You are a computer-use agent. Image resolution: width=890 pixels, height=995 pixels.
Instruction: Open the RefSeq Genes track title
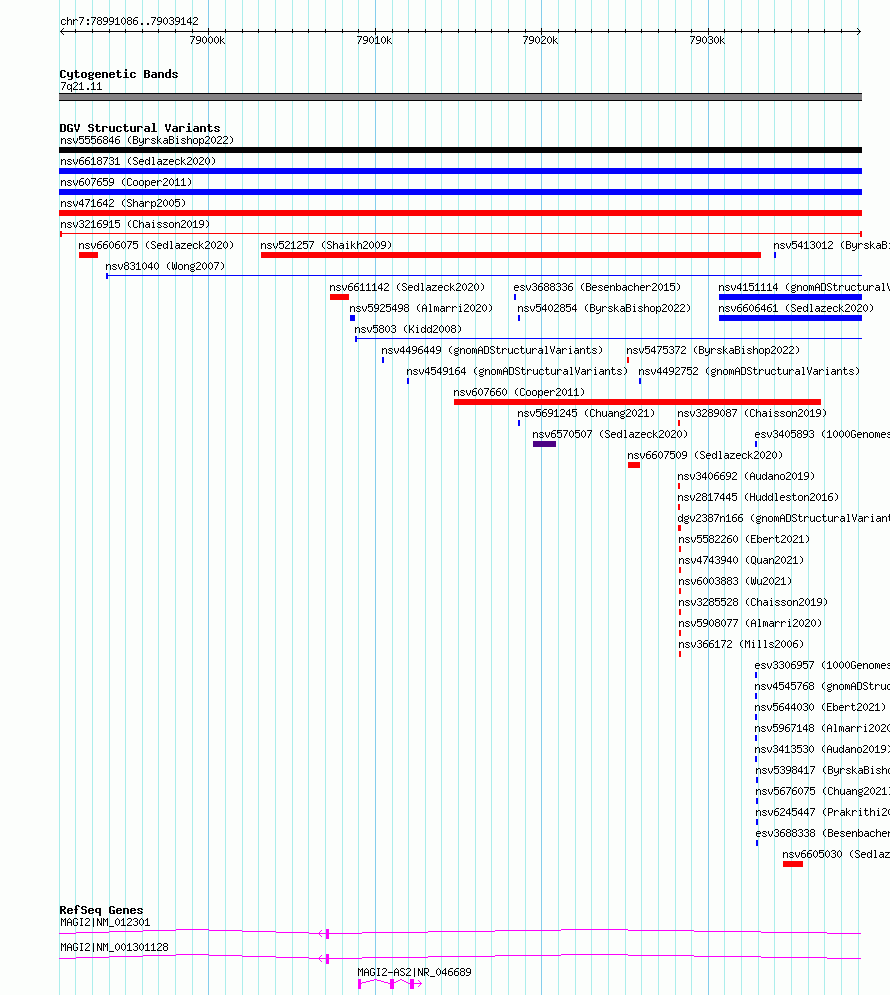101,909
